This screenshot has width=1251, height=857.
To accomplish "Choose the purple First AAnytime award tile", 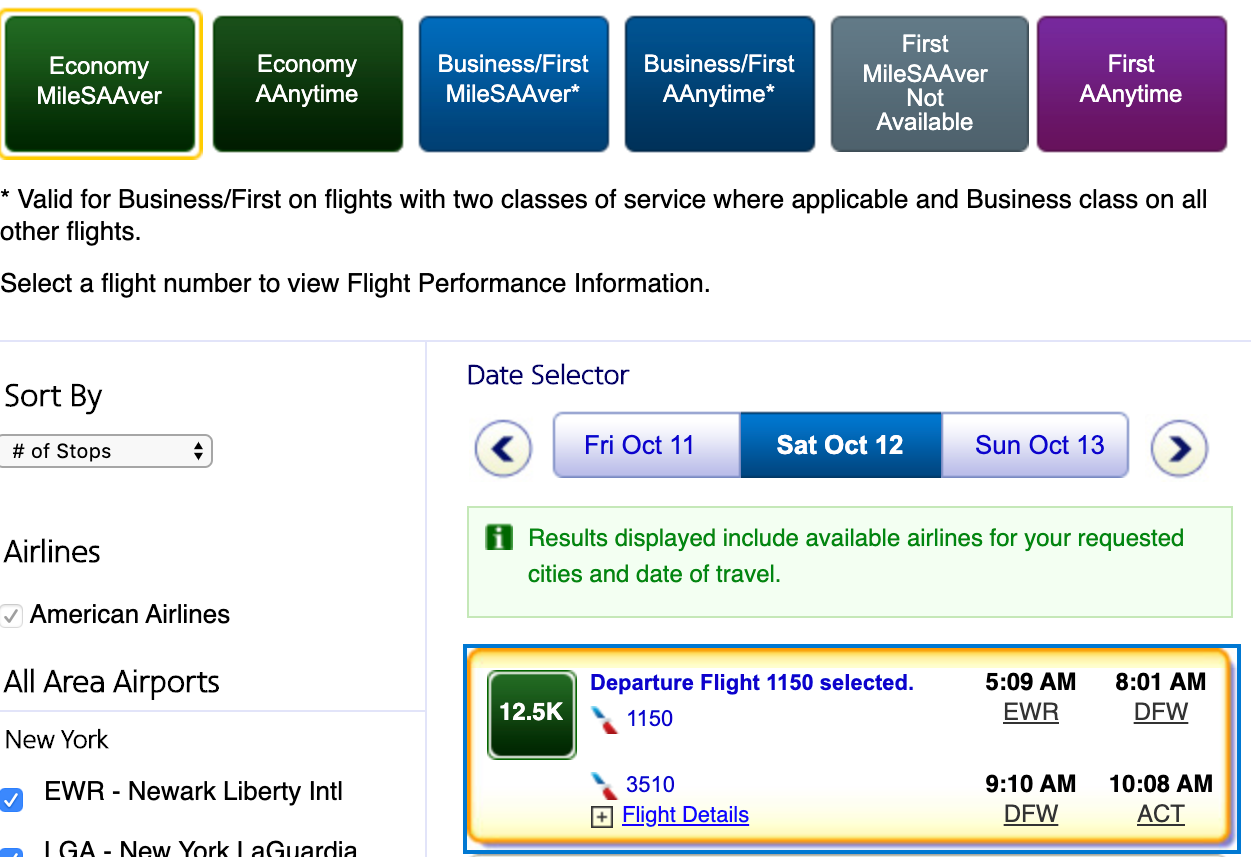I will tap(1131, 81).
